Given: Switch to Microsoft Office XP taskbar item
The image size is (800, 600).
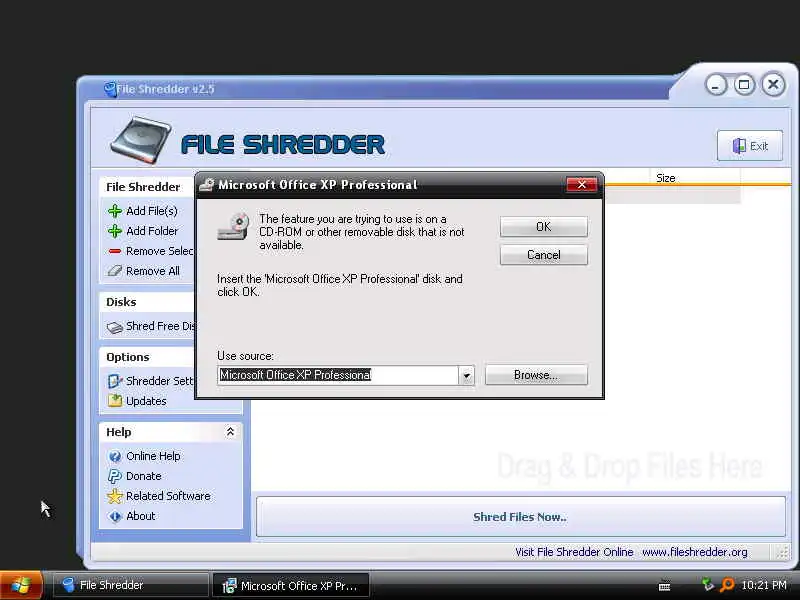Looking at the screenshot, I should pyautogui.click(x=290, y=586).
